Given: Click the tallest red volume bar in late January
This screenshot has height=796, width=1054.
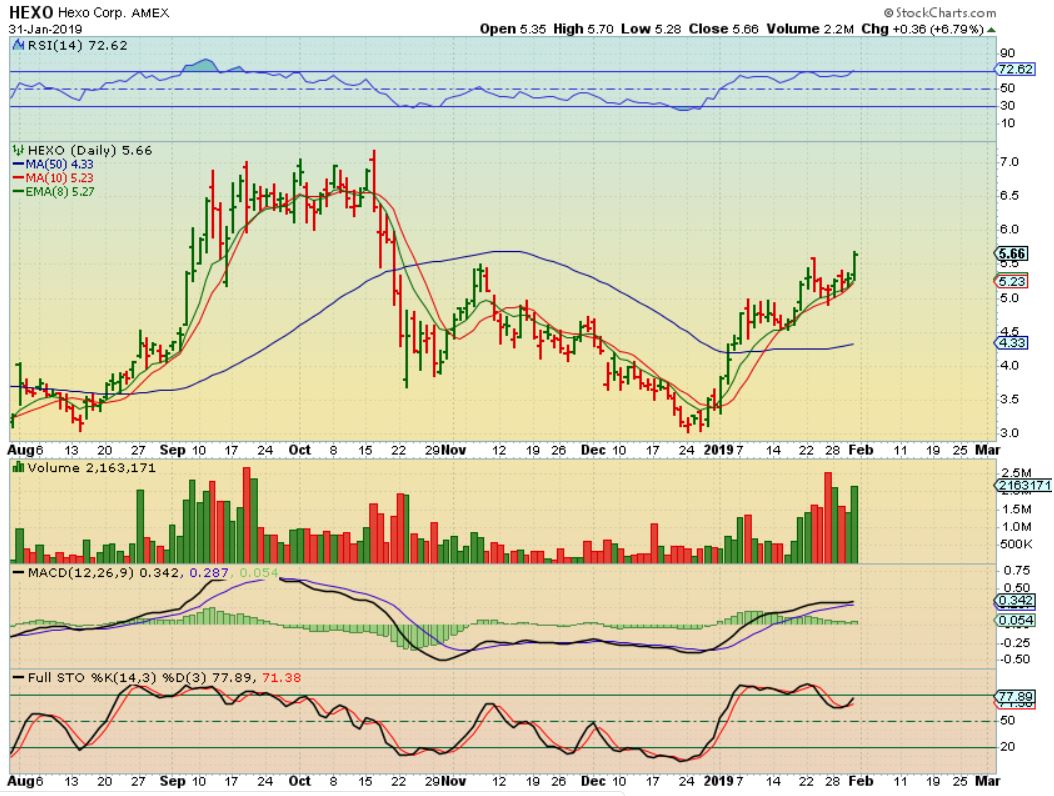Looking at the screenshot, I should click(828, 518).
